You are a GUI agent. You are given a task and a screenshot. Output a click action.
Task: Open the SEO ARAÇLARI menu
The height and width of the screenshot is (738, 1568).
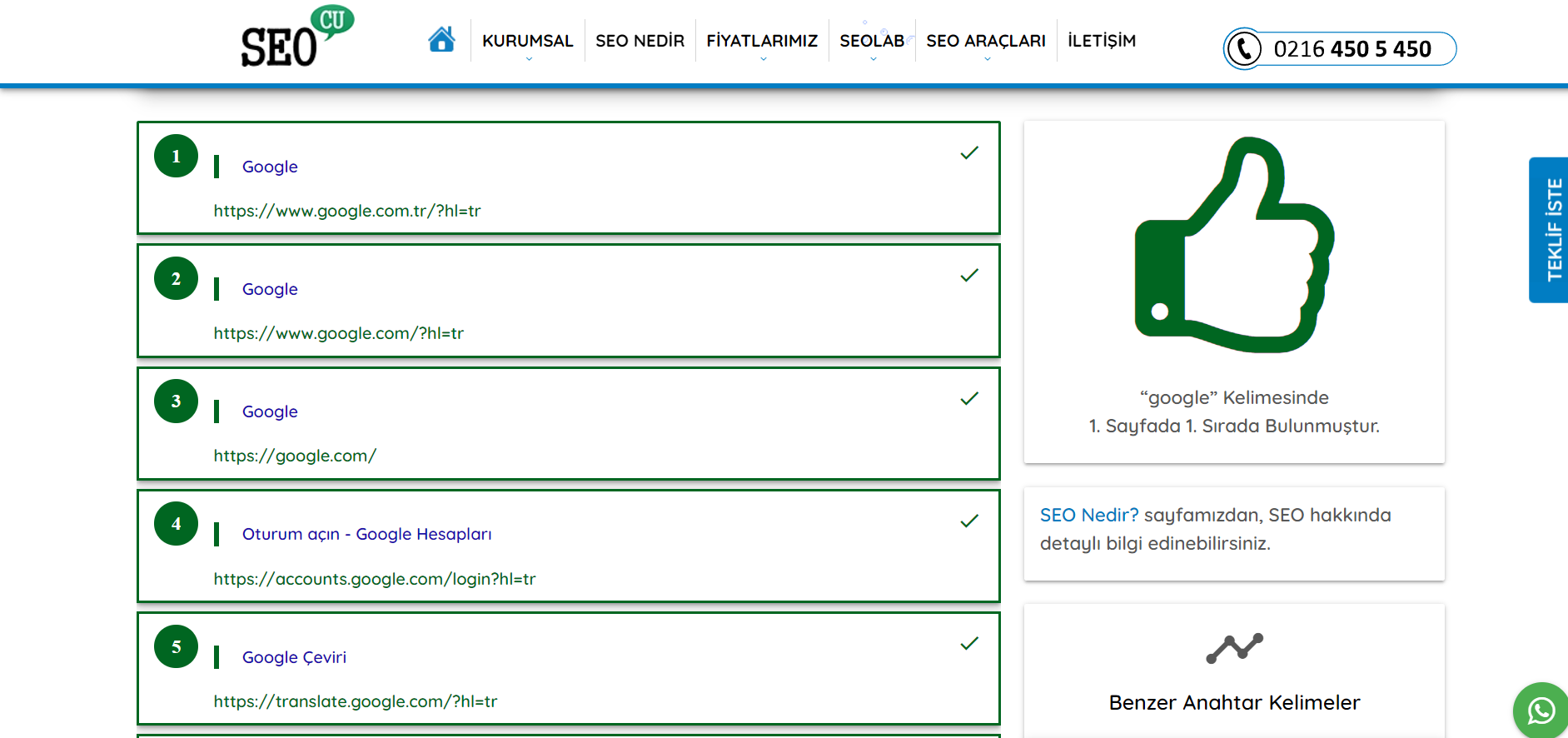986,41
